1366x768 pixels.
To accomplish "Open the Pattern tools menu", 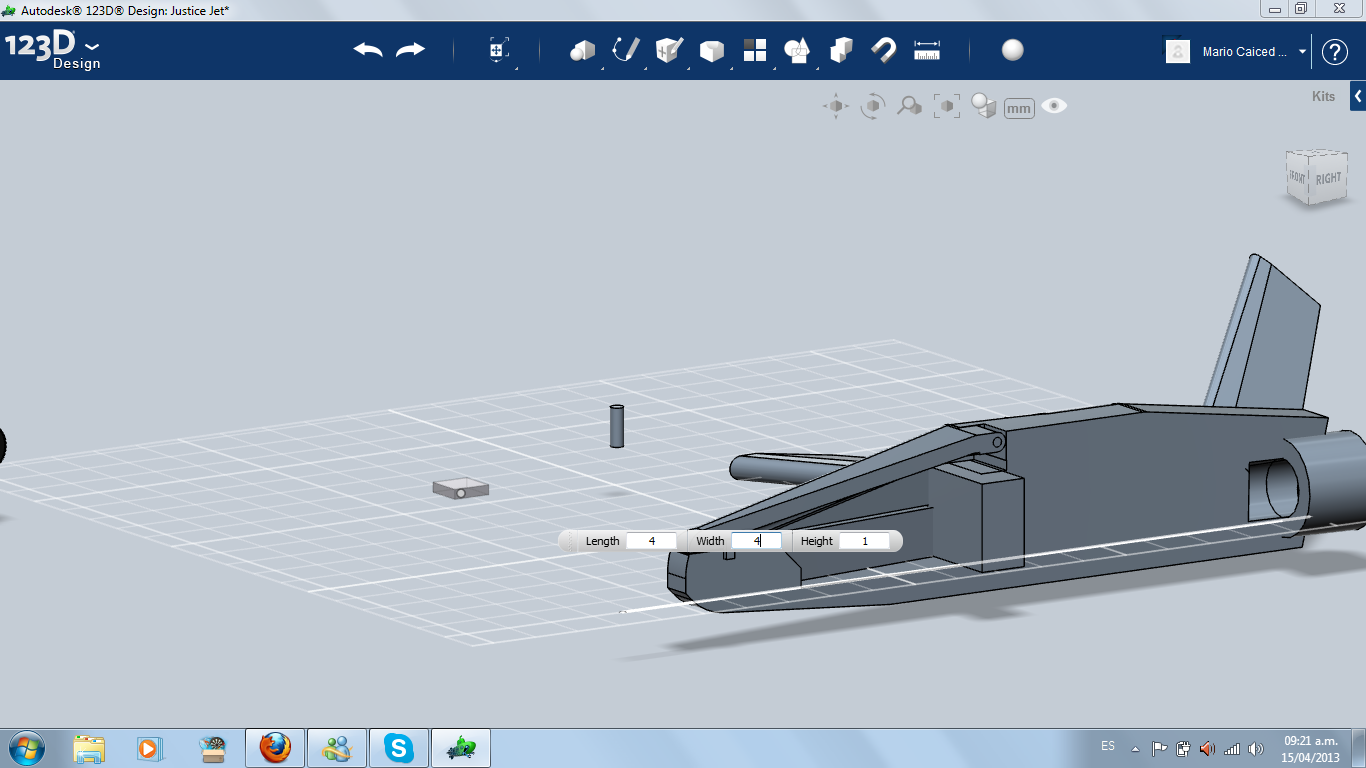I will click(755, 50).
